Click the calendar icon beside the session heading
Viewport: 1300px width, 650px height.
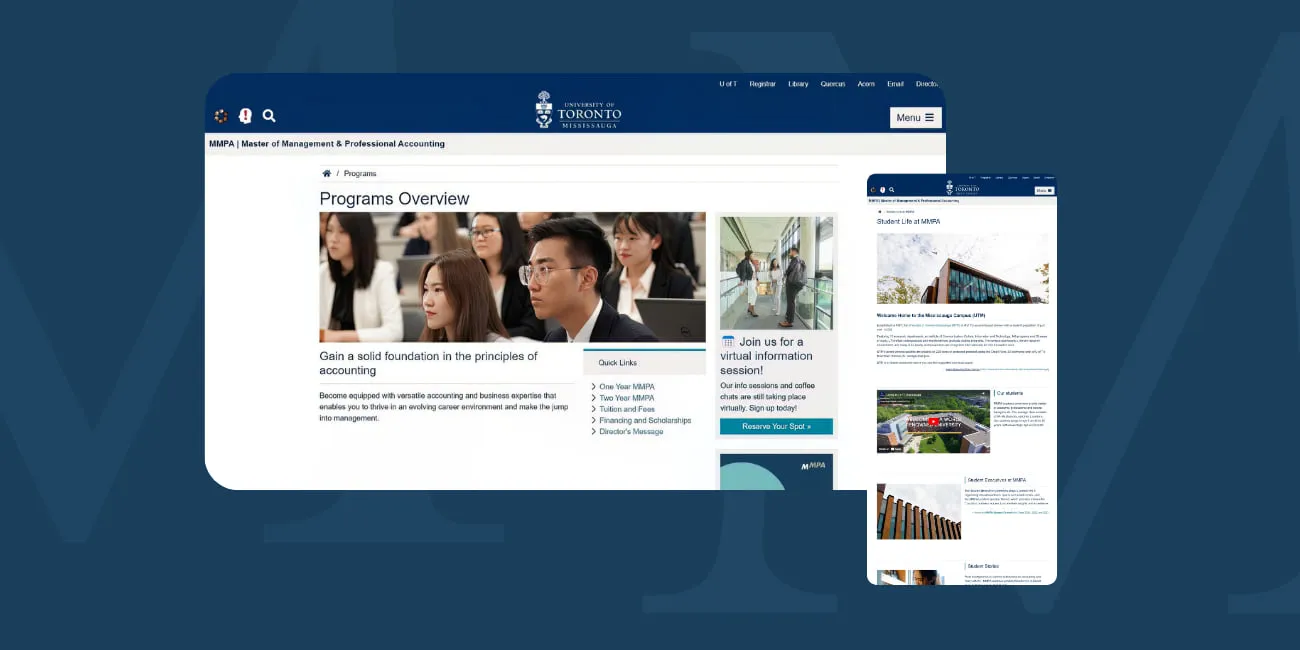tap(727, 340)
